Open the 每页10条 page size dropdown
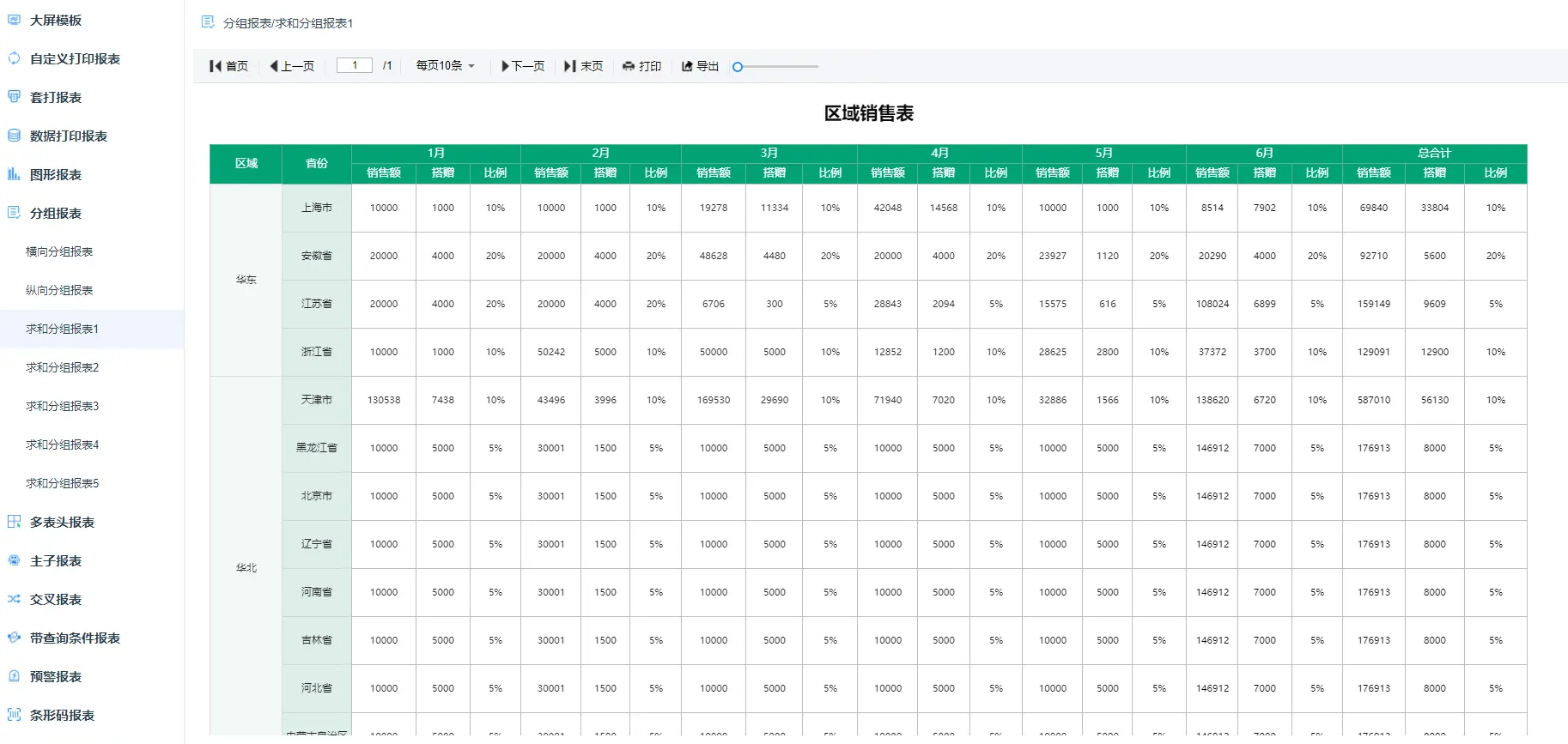 pyautogui.click(x=446, y=66)
